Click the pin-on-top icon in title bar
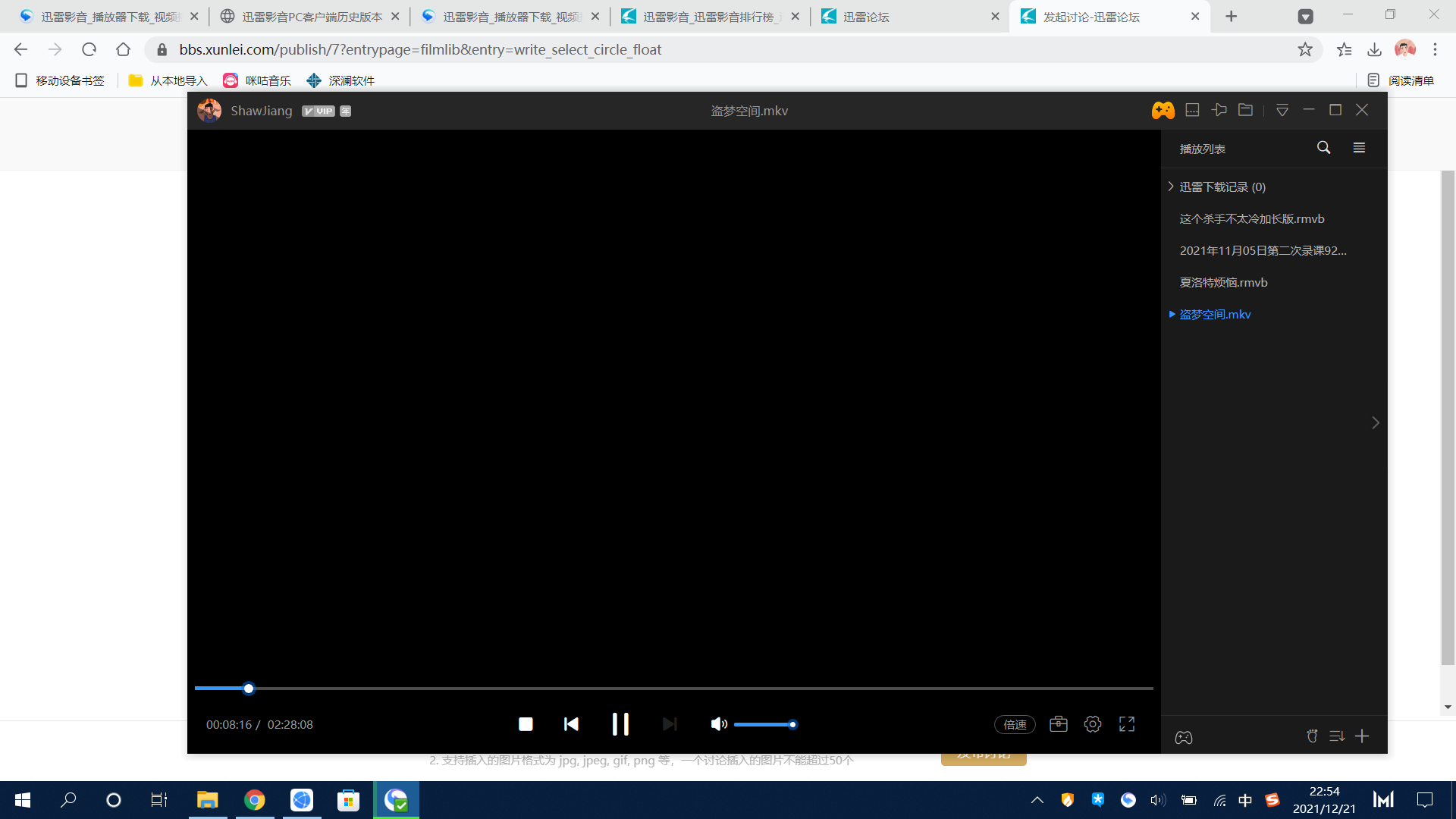The width and height of the screenshot is (1456, 819). [1219, 110]
